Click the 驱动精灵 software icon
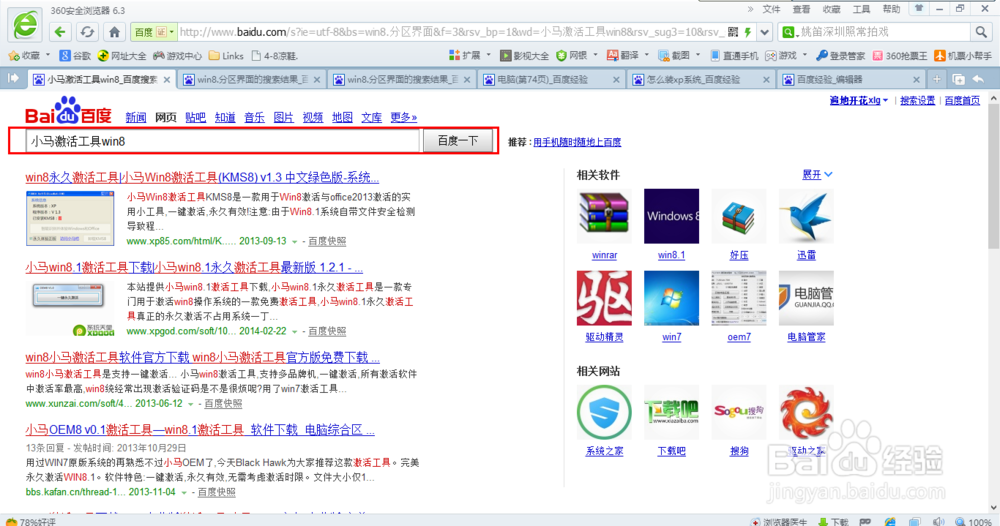The image size is (1000, 526). coord(604,298)
